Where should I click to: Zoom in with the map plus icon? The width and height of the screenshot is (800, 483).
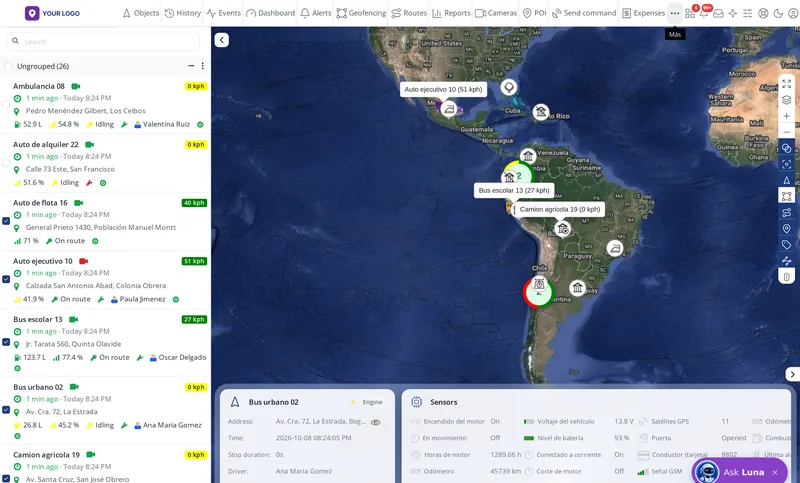[786, 116]
